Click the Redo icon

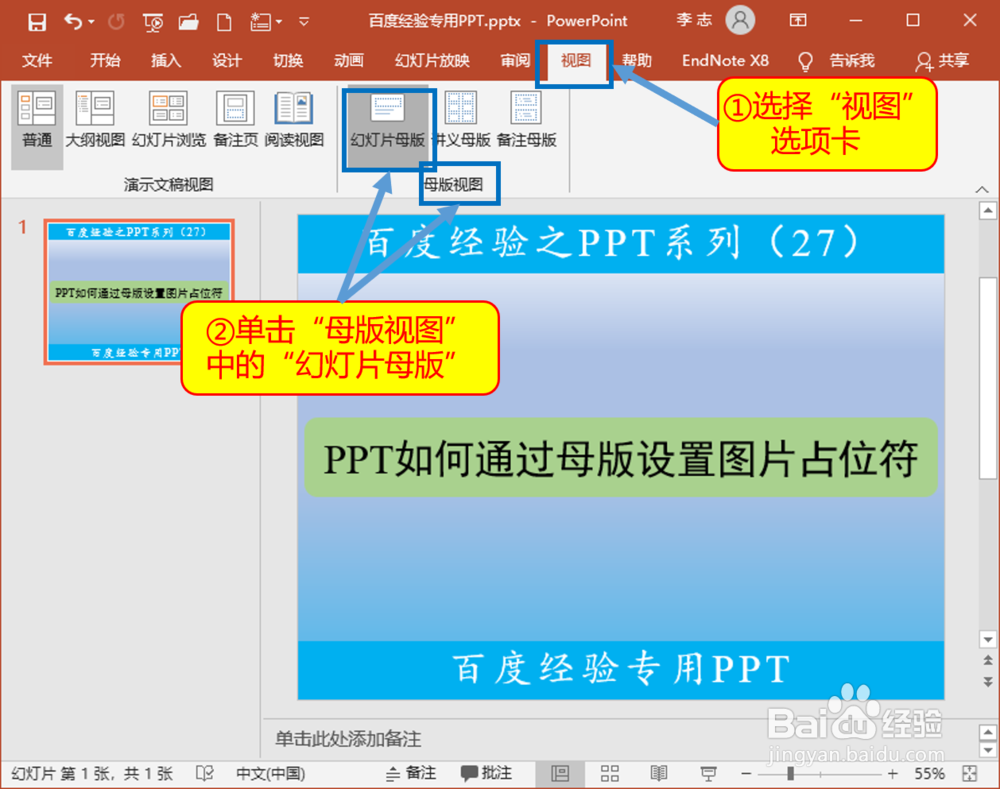(x=116, y=22)
